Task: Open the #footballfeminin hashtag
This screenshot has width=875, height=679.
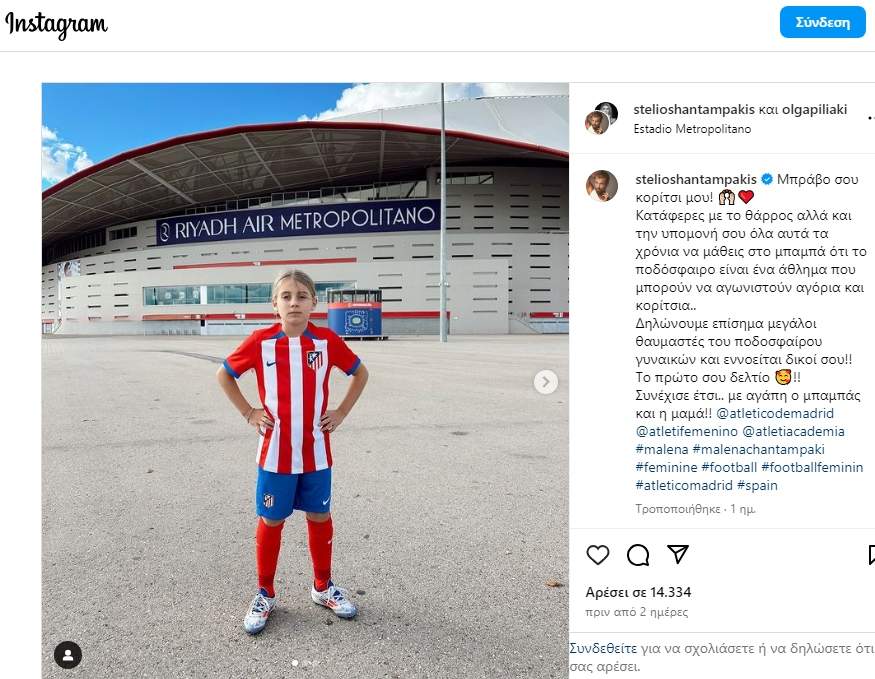Action: [812, 467]
